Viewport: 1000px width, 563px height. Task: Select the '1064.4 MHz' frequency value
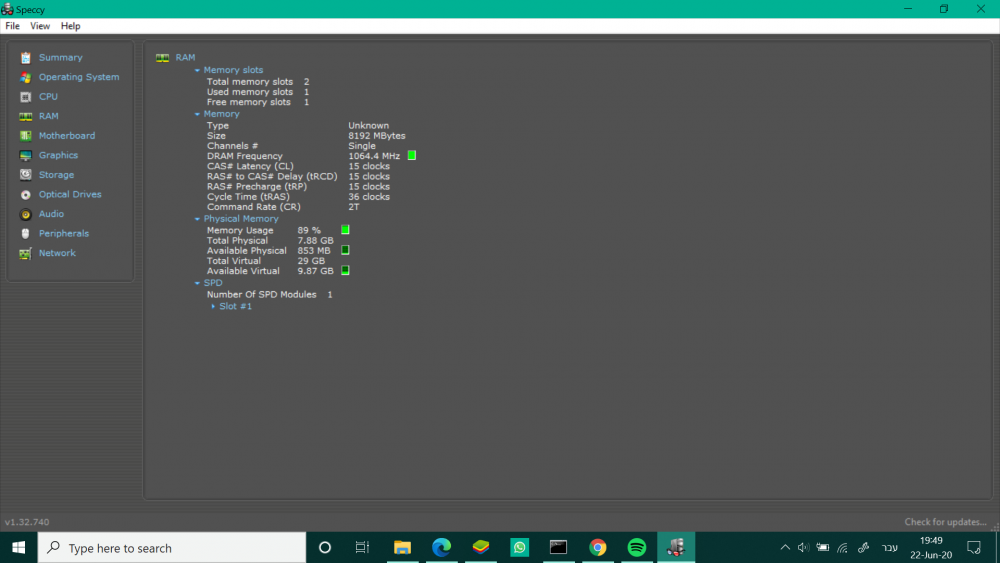(x=374, y=156)
